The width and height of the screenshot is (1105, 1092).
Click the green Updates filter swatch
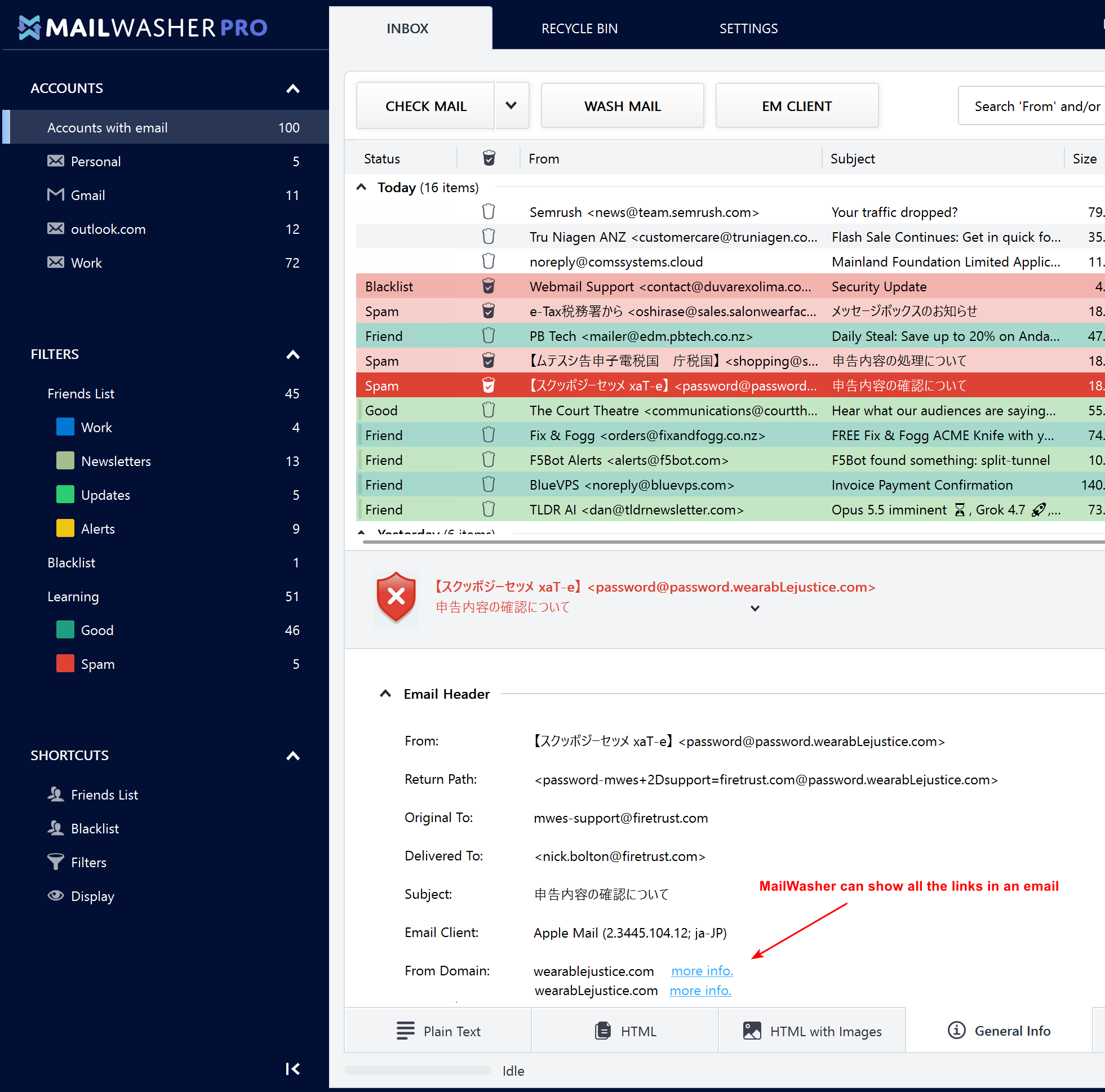[x=65, y=494]
